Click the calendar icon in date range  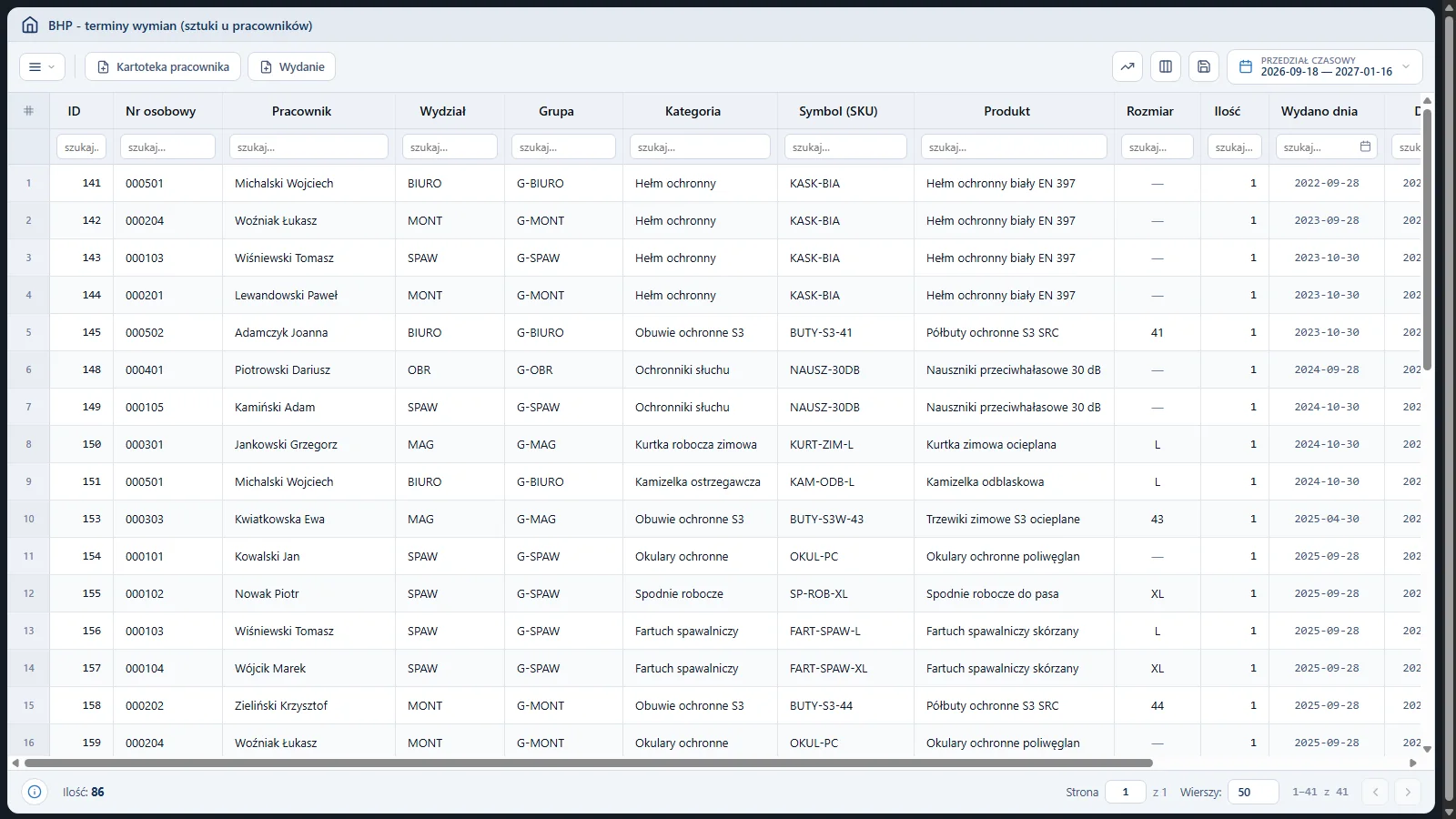[x=1246, y=66]
